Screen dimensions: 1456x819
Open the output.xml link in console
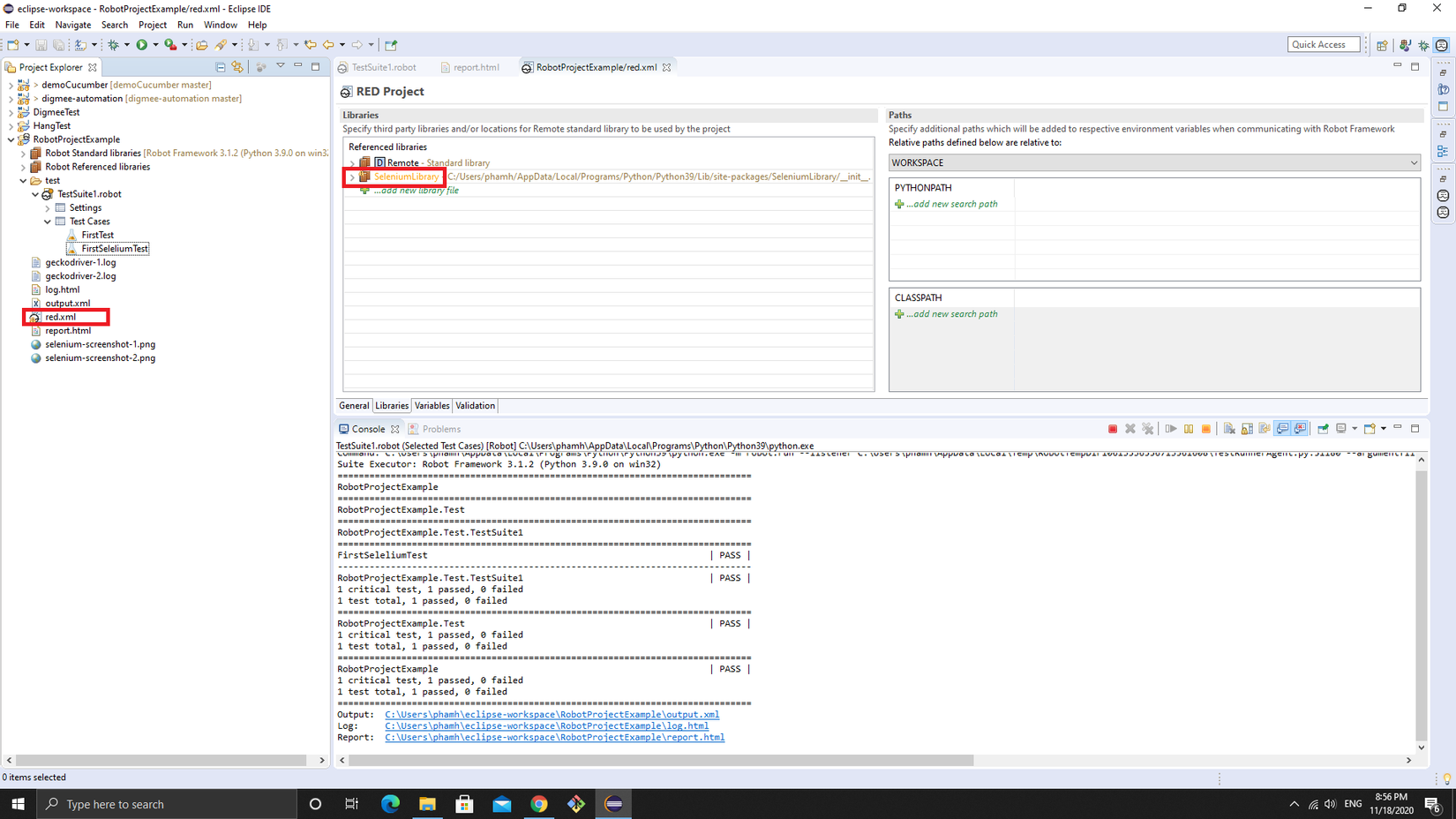click(x=552, y=715)
